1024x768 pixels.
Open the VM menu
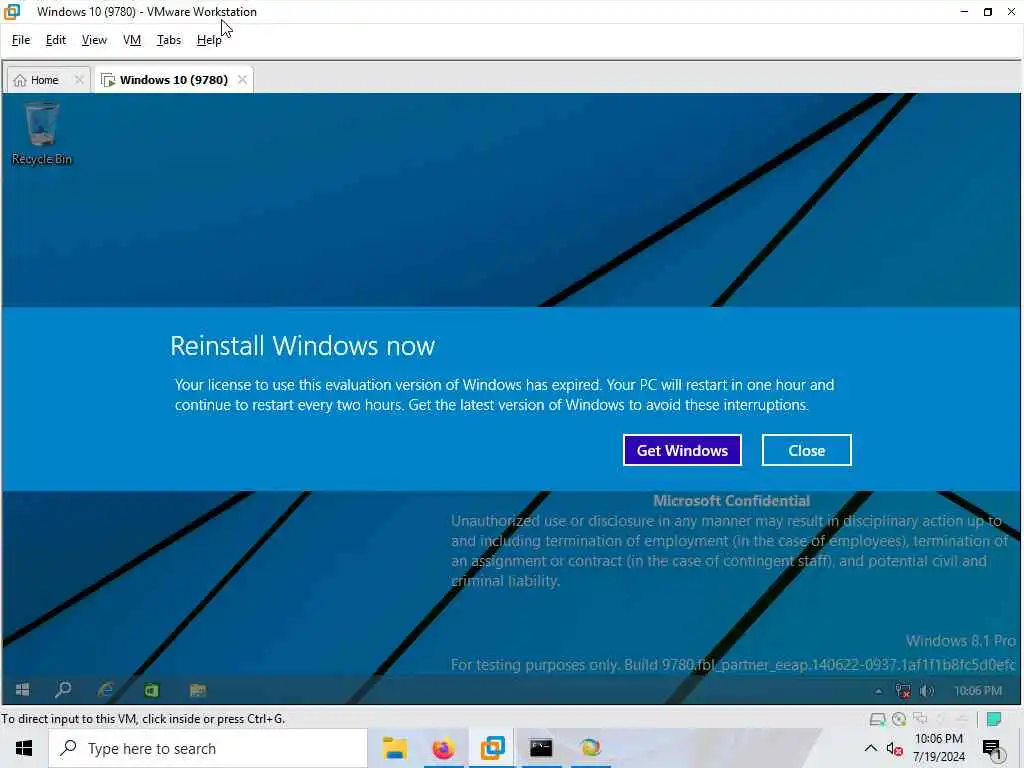132,40
